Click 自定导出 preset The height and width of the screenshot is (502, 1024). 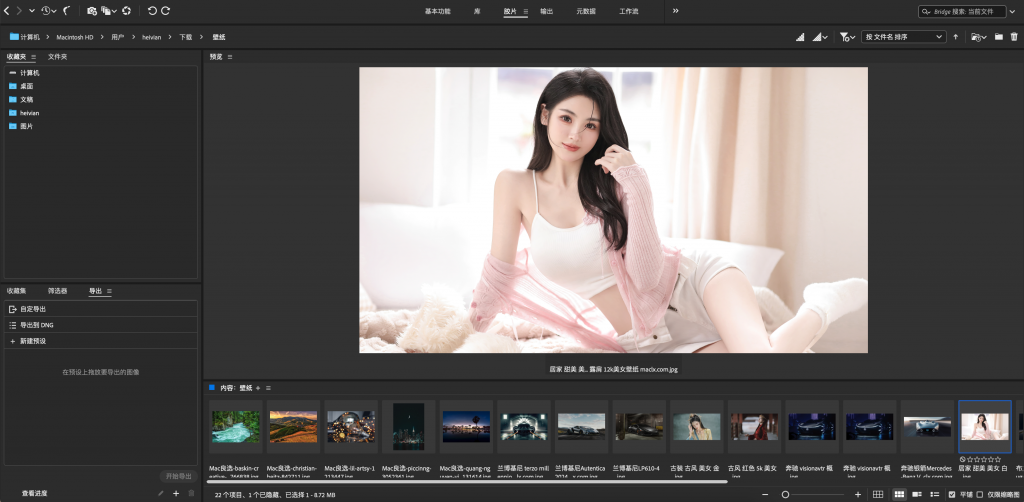tap(101, 309)
